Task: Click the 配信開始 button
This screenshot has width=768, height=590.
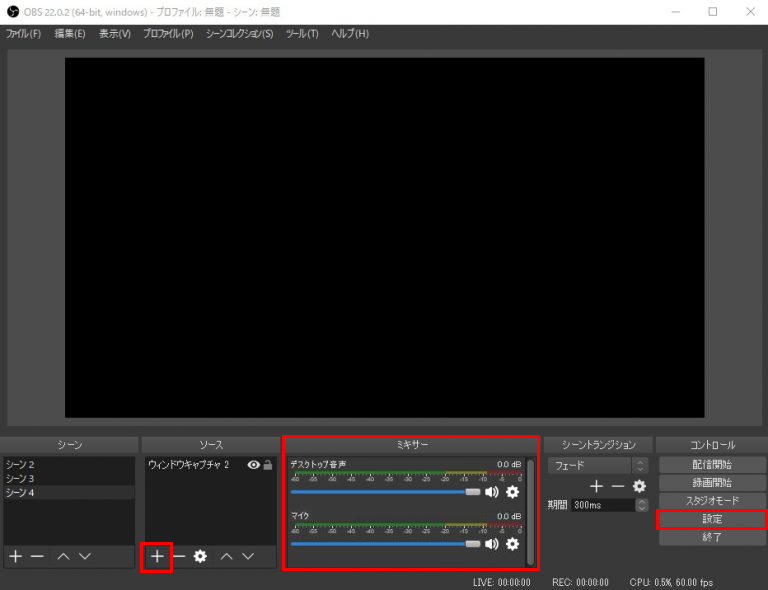Action: pos(711,465)
